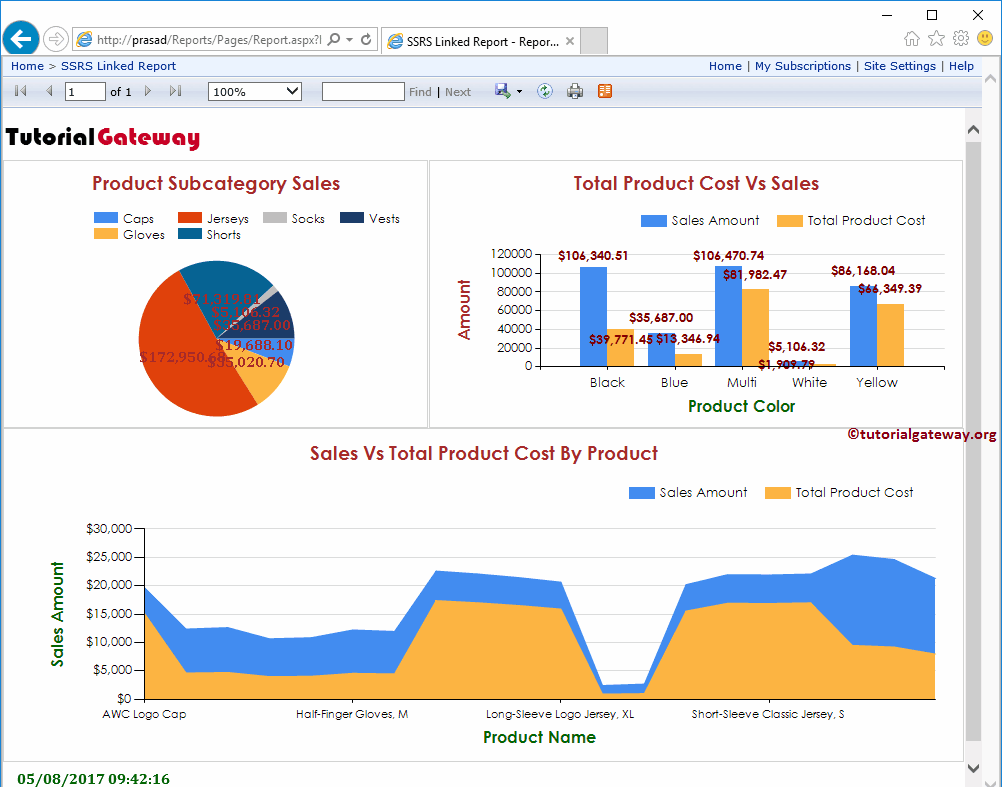Viewport: 1002px width, 787px height.
Task: Click the Print report icon
Action: 575,91
